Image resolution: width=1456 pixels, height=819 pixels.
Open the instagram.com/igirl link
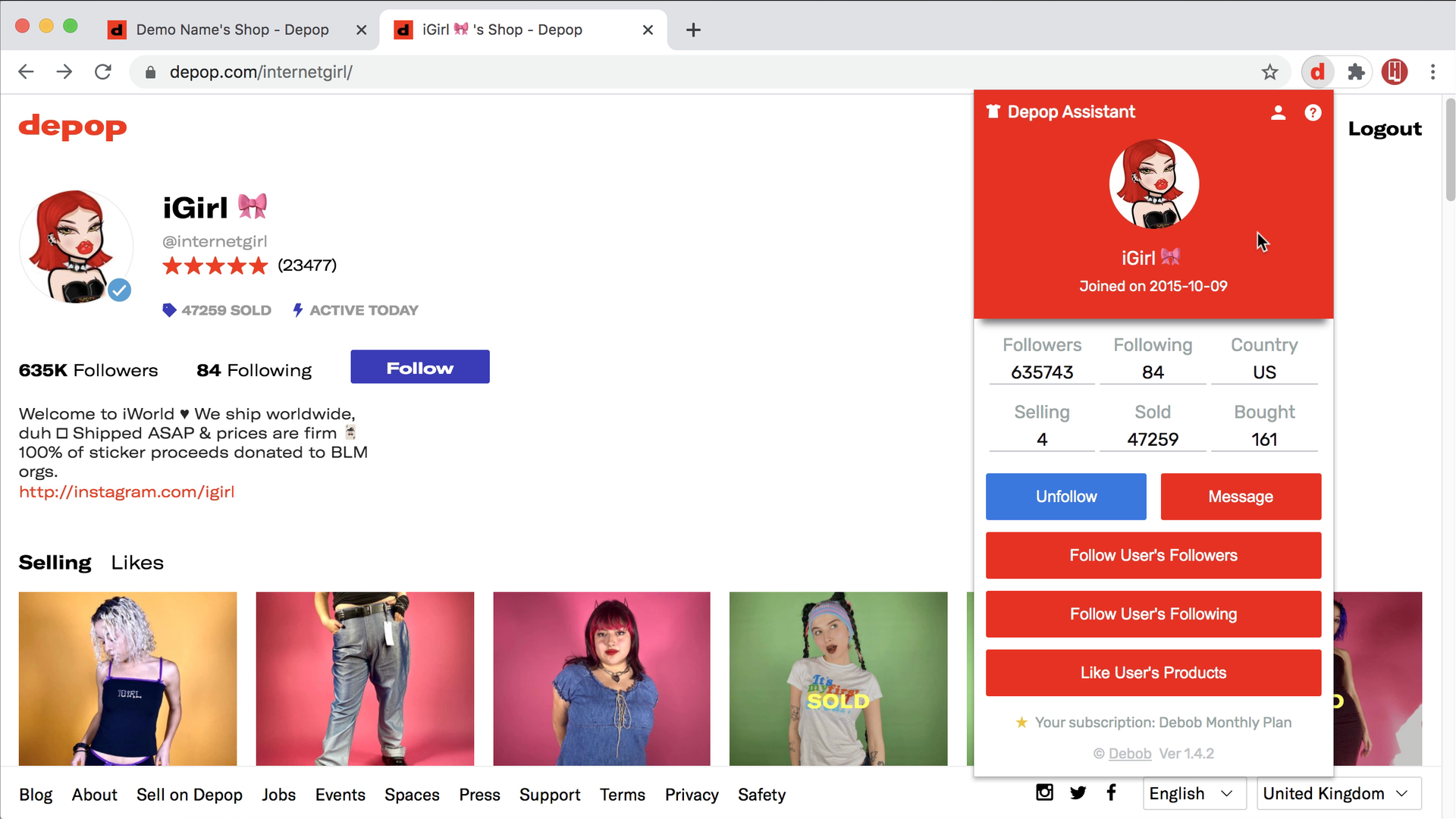coord(127,492)
